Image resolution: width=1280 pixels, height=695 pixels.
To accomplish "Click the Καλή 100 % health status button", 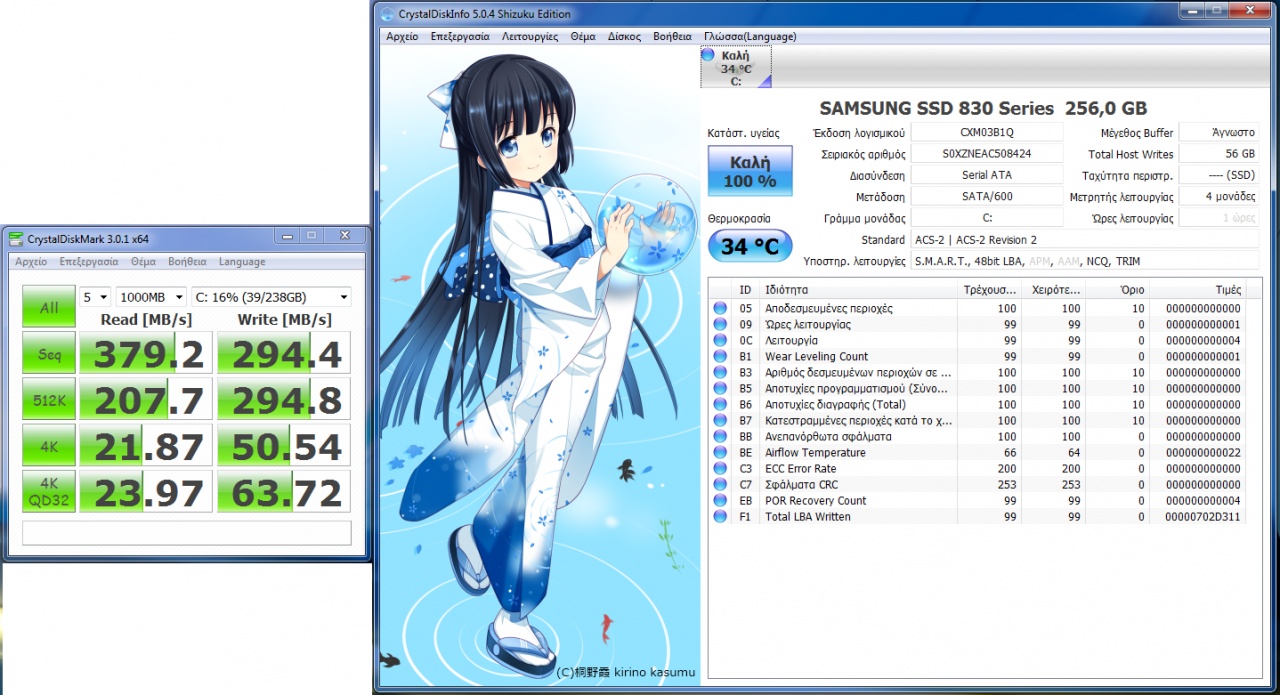I will point(750,171).
